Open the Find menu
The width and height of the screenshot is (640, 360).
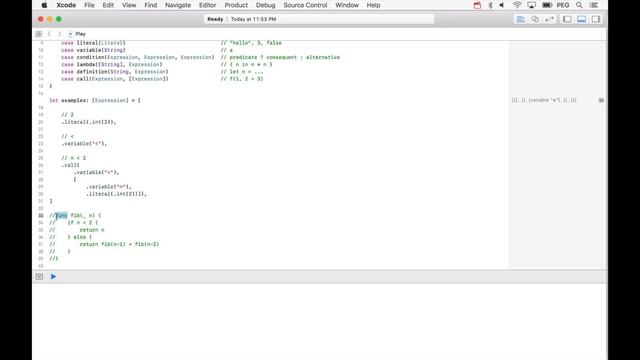point(151,5)
